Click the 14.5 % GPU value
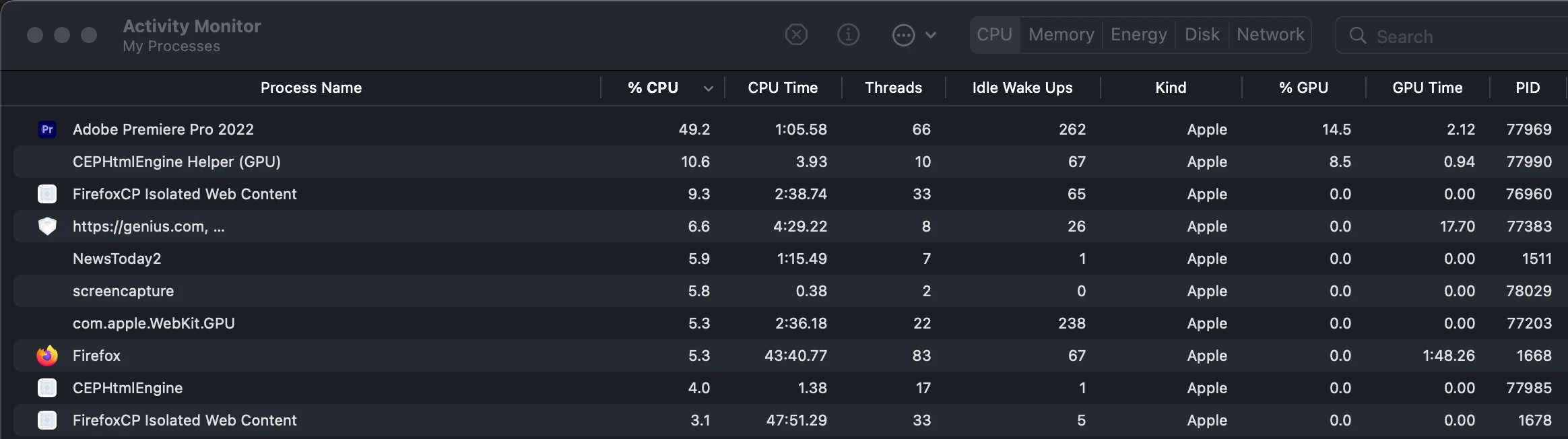 click(x=1336, y=129)
